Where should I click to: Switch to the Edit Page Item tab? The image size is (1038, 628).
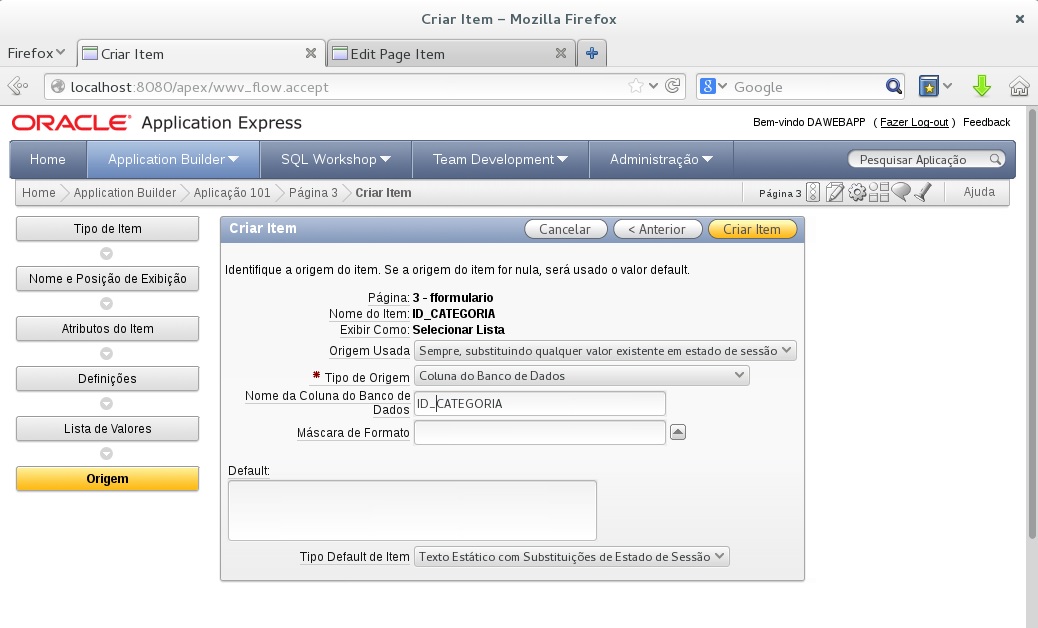pos(449,54)
